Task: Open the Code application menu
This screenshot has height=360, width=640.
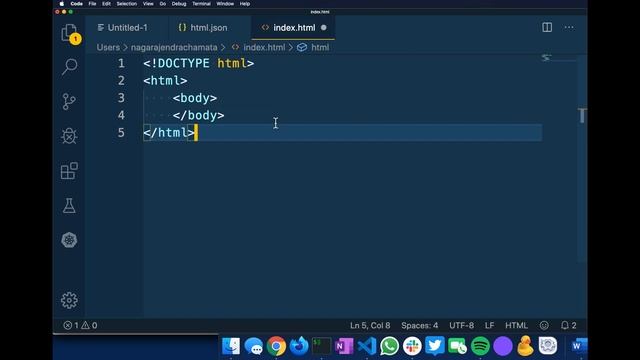Action: point(76,4)
